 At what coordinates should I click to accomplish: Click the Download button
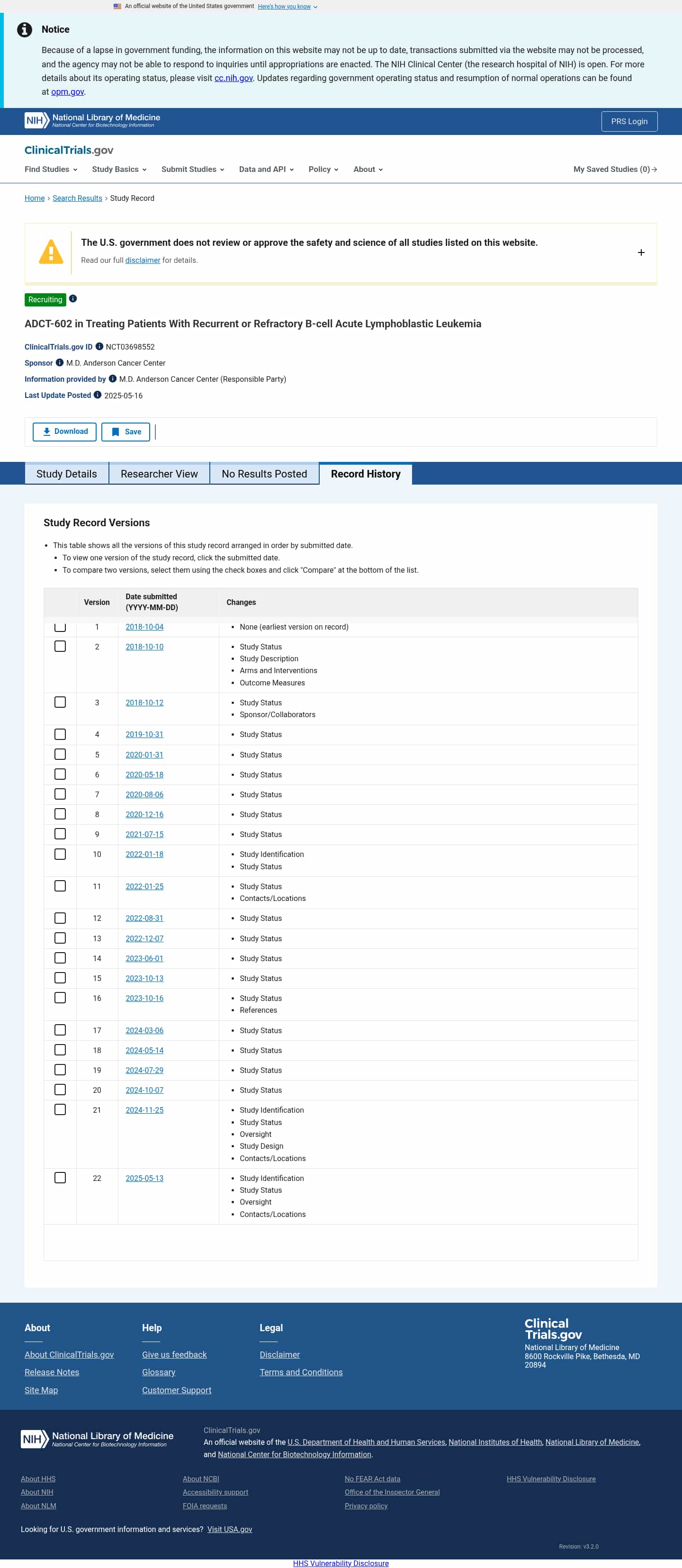coord(64,432)
